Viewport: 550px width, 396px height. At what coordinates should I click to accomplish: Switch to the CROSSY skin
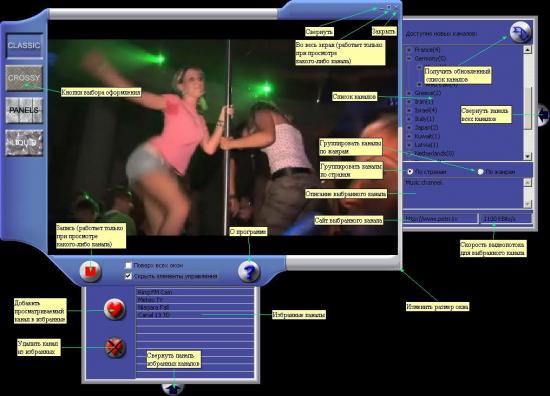[24, 78]
